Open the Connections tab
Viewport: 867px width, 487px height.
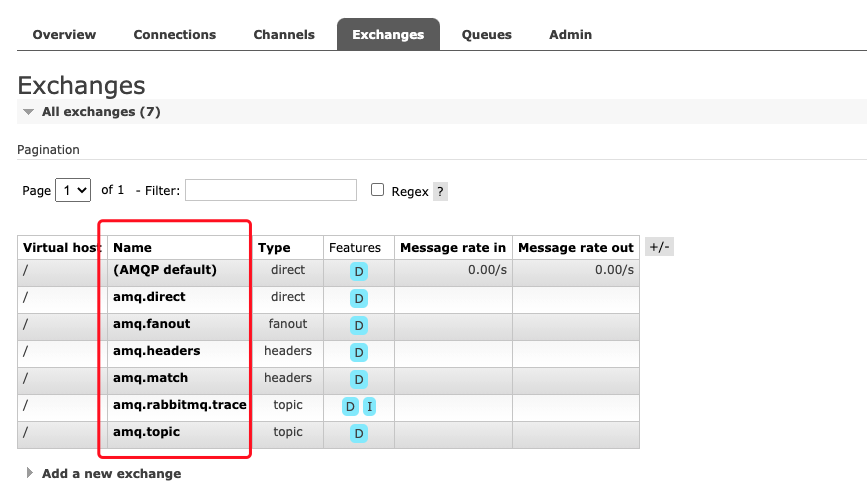coord(175,34)
